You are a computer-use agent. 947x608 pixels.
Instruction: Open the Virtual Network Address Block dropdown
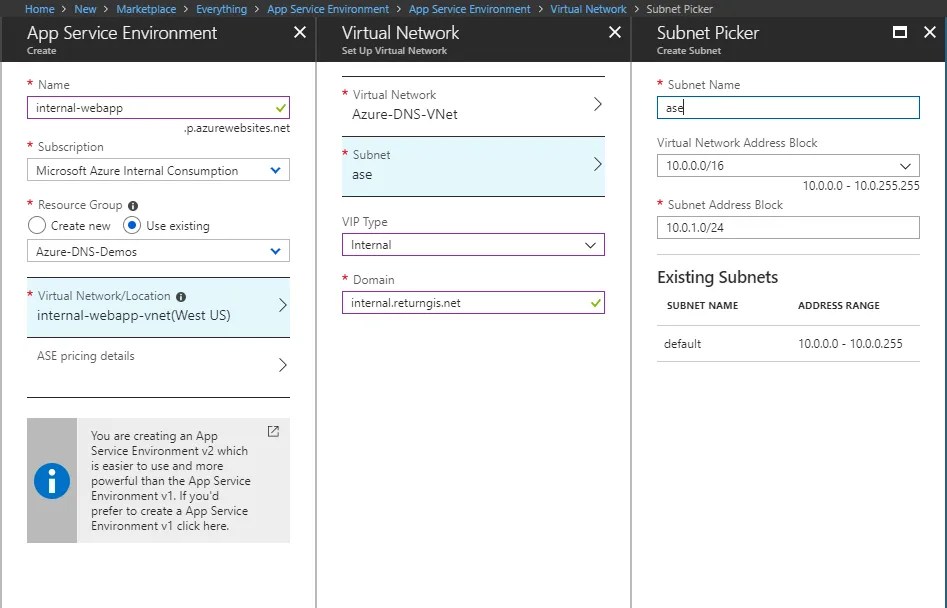coord(788,165)
